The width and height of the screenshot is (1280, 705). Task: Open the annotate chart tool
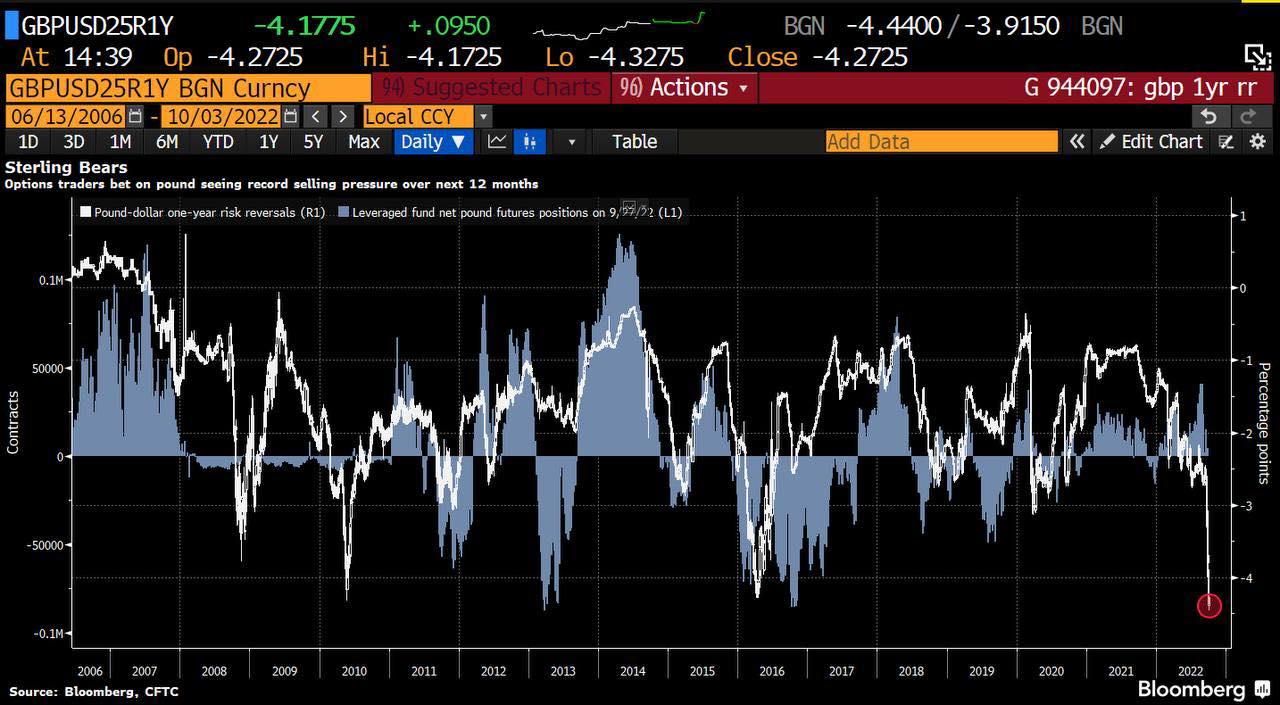pos(1227,142)
